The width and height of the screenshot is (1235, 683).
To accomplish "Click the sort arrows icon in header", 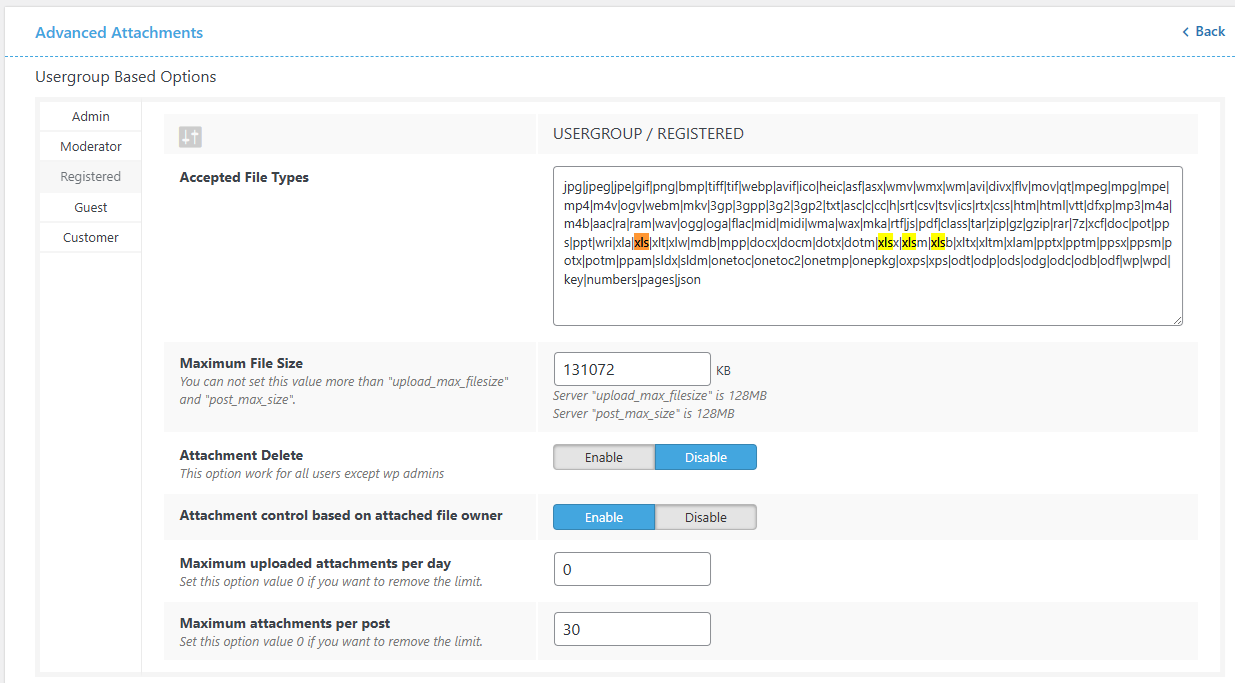I will [x=190, y=137].
